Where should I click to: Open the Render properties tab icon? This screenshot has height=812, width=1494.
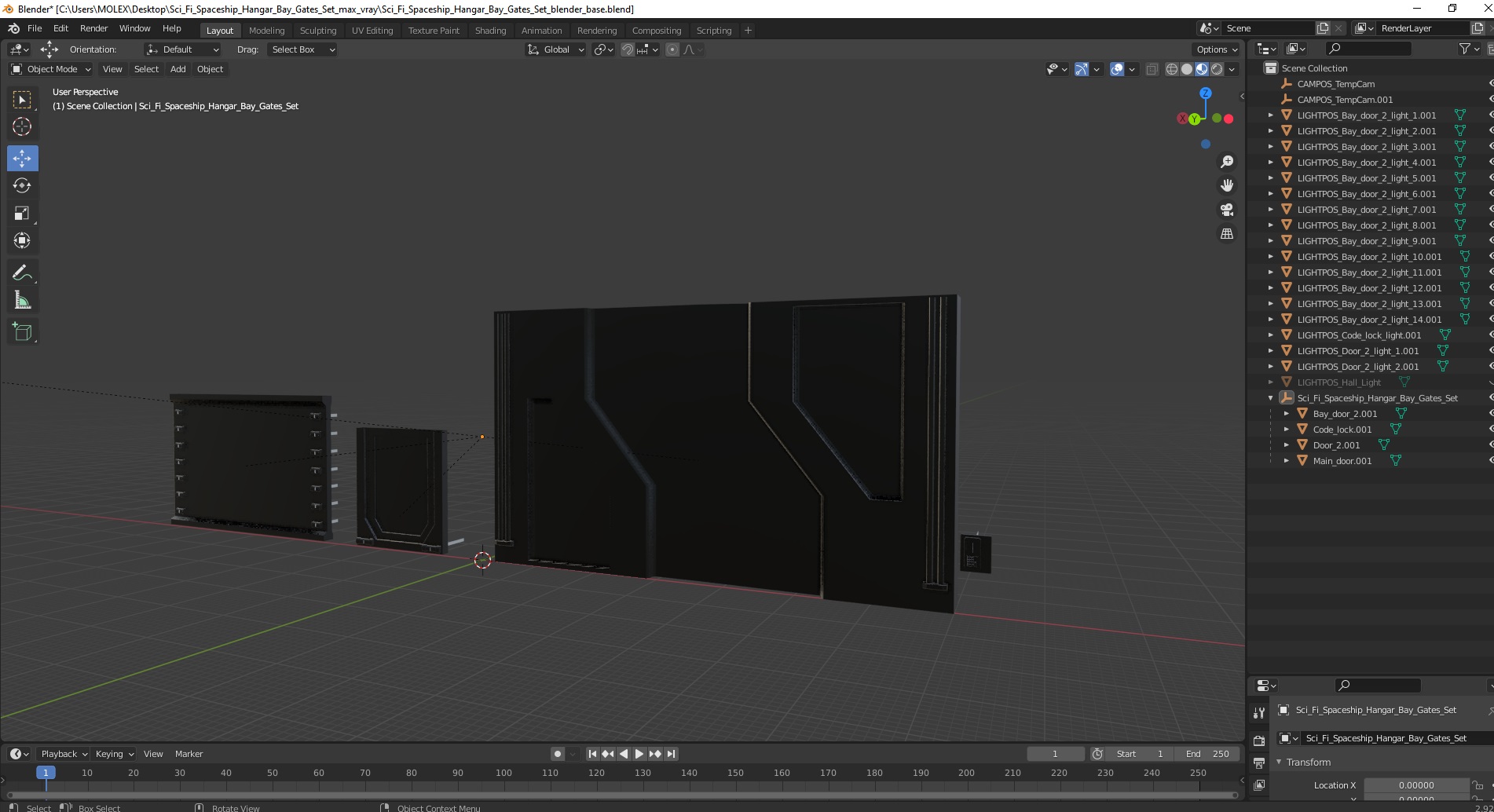[x=1259, y=741]
